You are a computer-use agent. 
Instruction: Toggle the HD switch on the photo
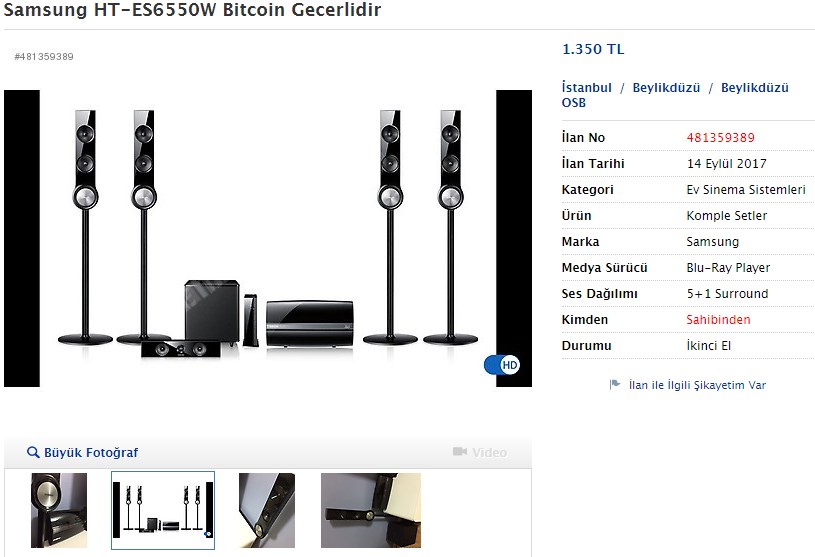tap(502, 365)
